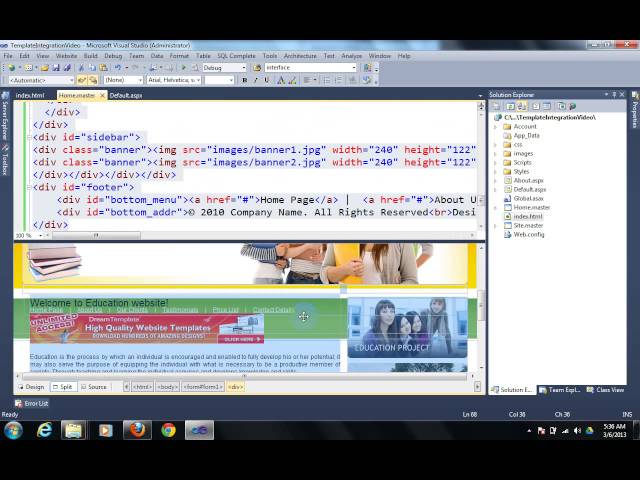Click Find in Files icon beside interface box
Viewport: 640px width, 480px height.
pyautogui.click(x=257, y=68)
